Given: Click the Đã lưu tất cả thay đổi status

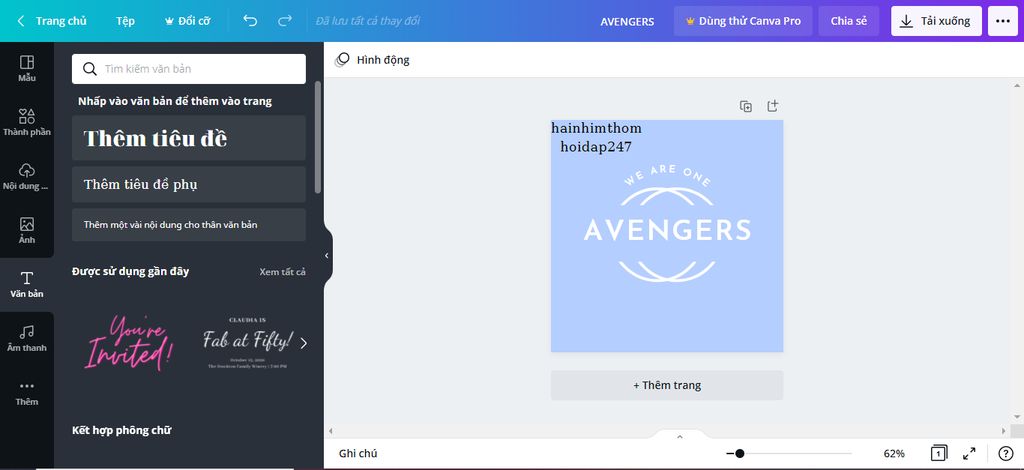Looking at the screenshot, I should click(368, 21).
